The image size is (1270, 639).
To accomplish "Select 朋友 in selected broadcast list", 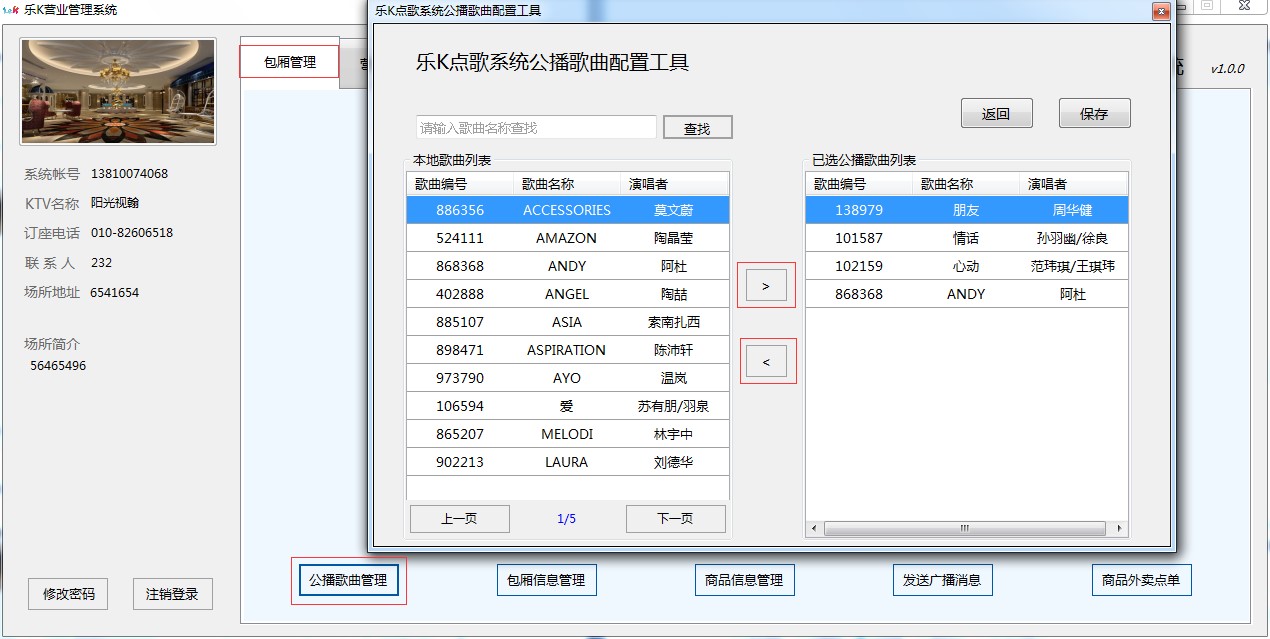I will pos(966,210).
